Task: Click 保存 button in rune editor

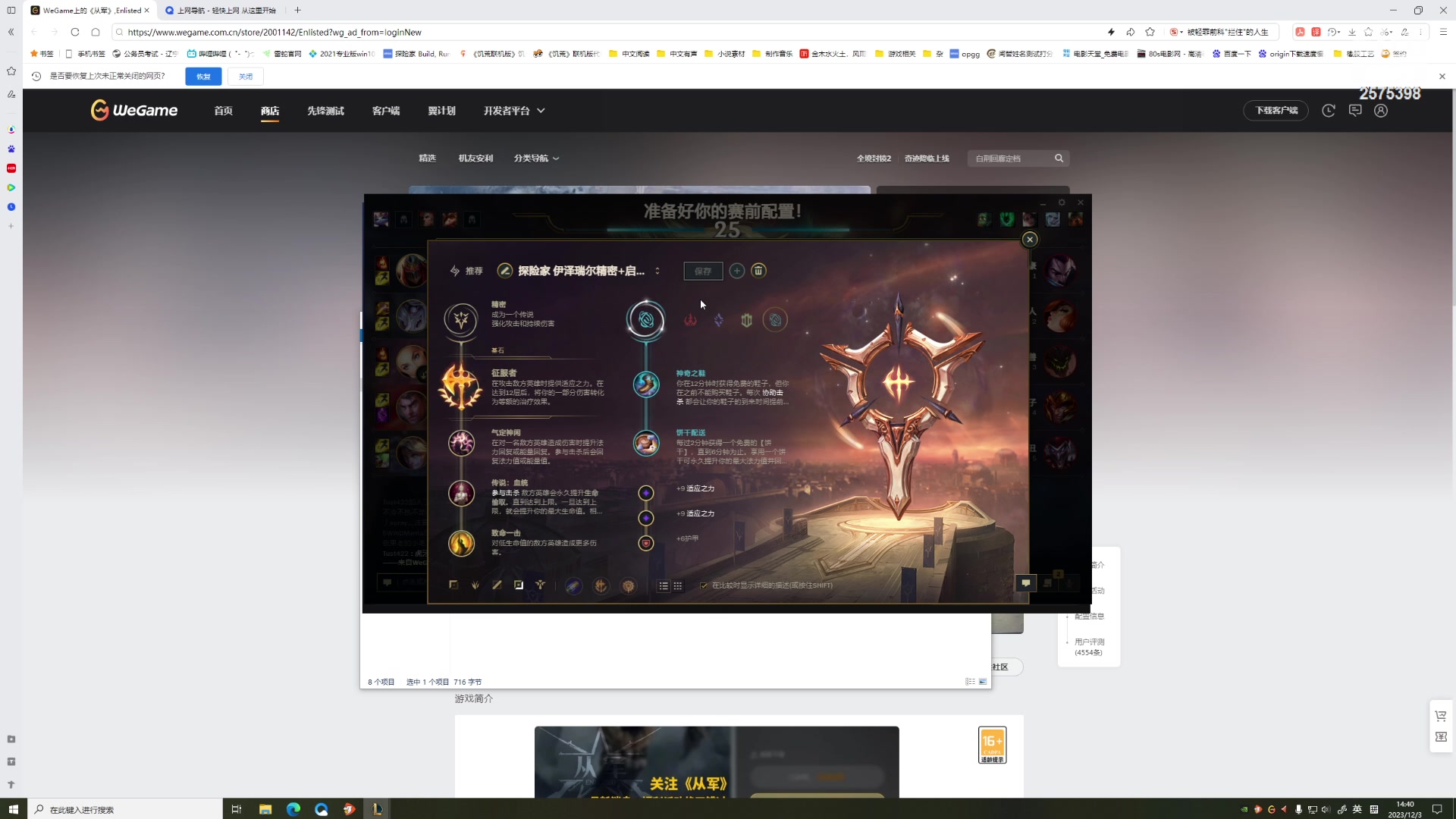Action: click(703, 271)
